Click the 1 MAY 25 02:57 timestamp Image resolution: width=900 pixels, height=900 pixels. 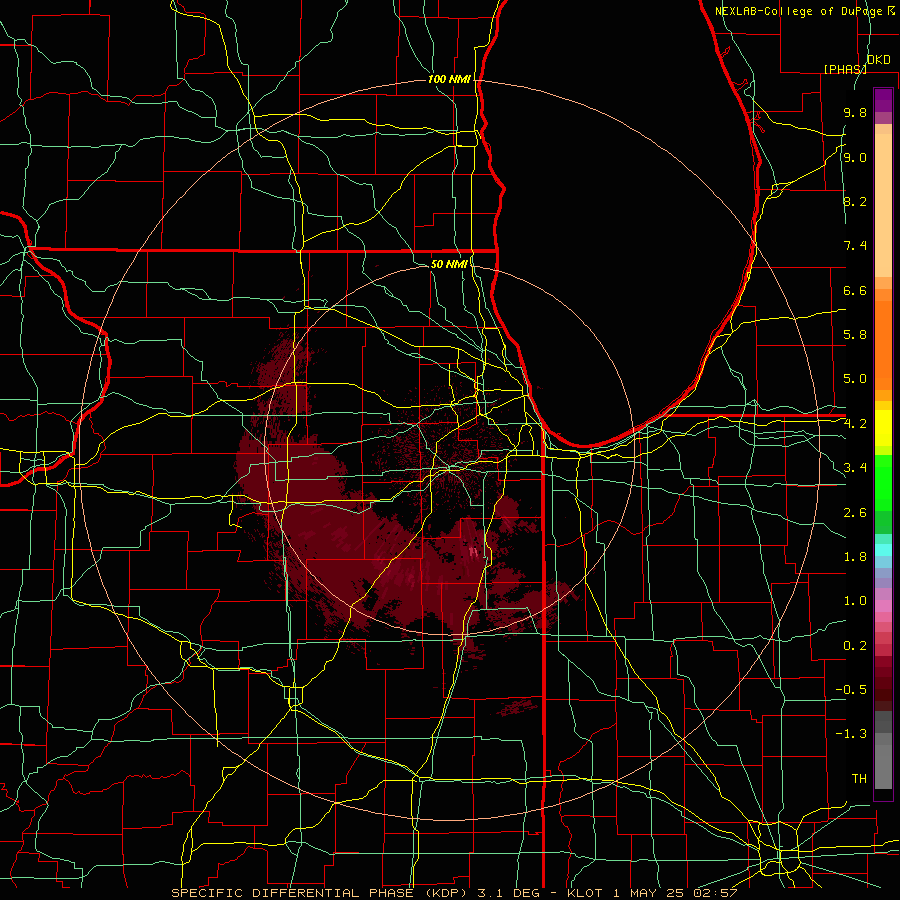tap(674, 893)
